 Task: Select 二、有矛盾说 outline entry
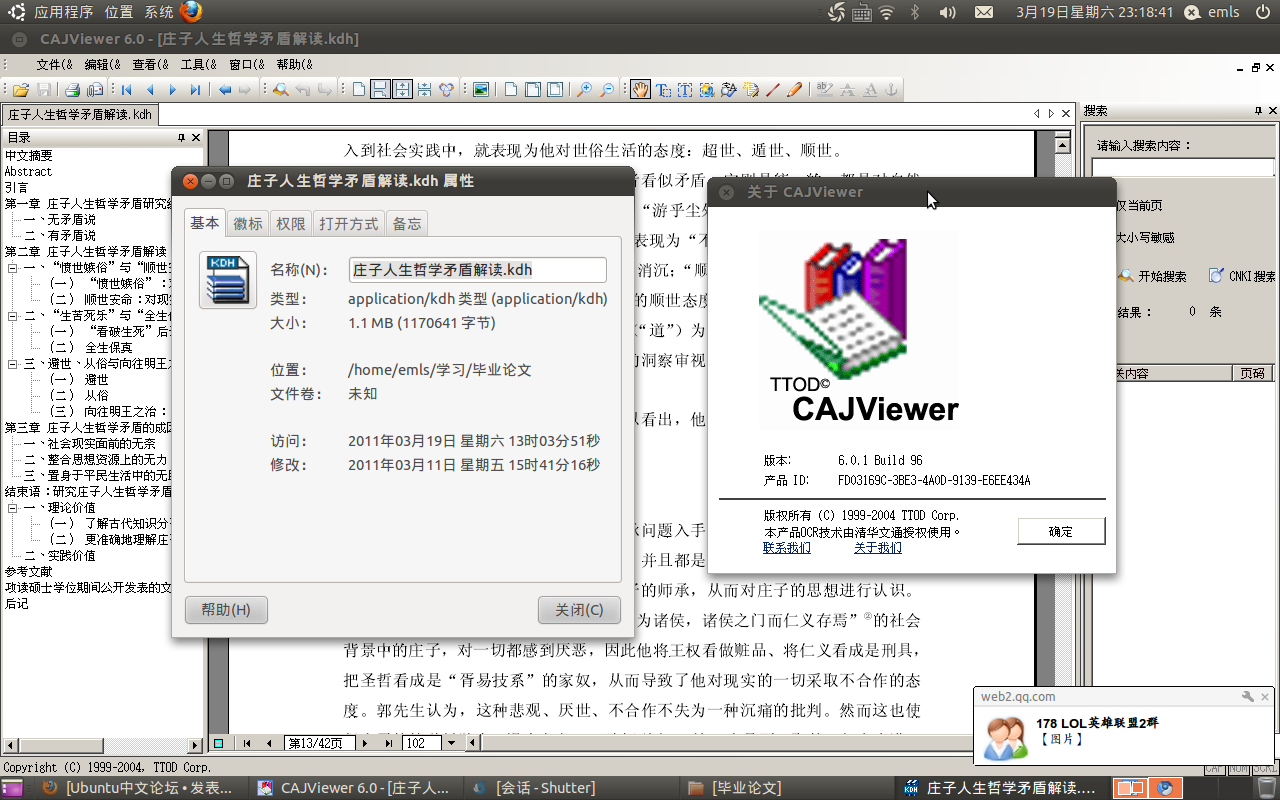[60, 236]
